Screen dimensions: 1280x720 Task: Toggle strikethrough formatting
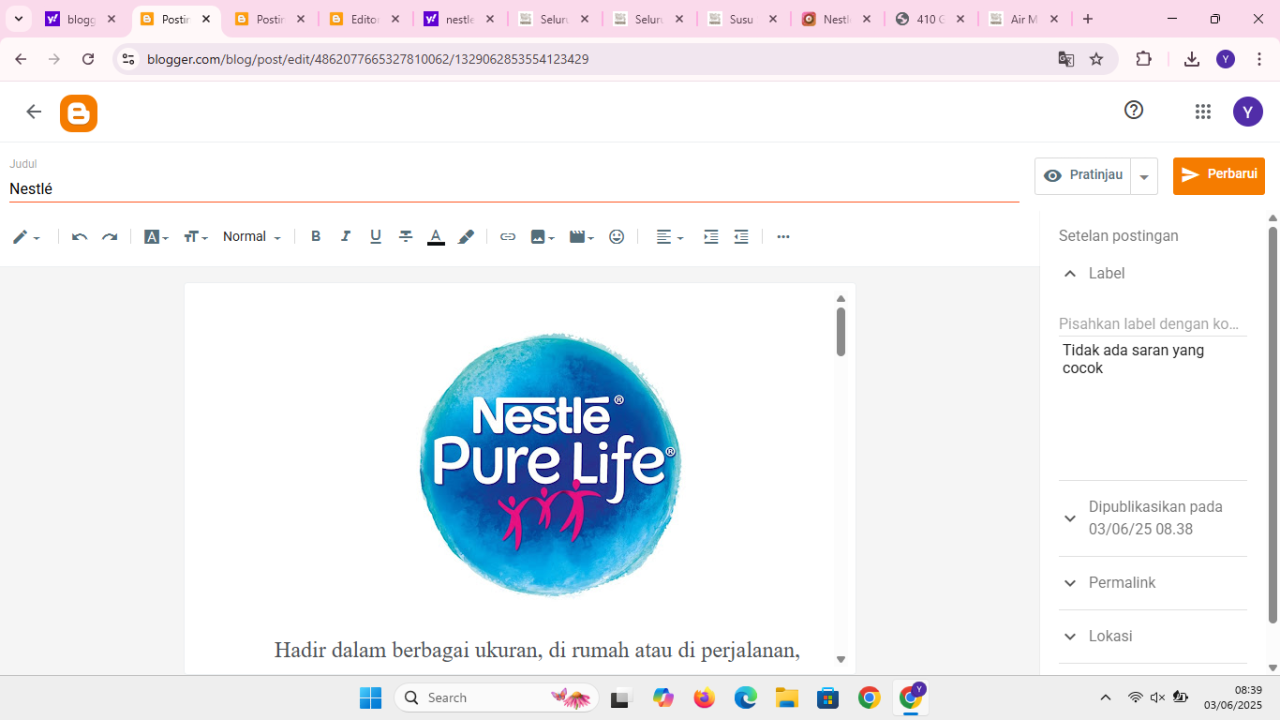click(406, 237)
